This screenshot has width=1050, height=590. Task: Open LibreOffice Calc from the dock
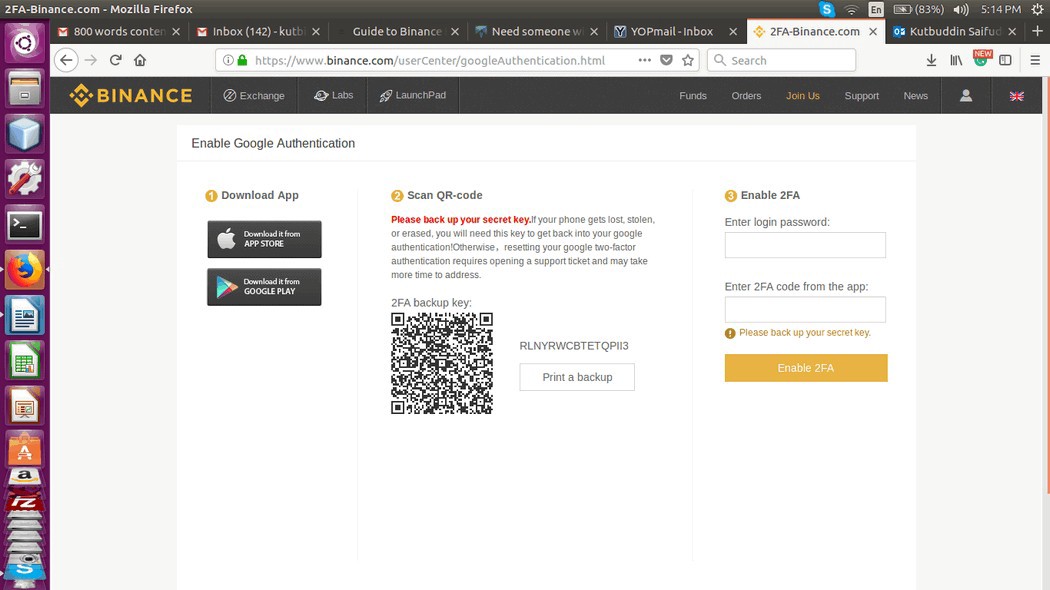[24, 361]
